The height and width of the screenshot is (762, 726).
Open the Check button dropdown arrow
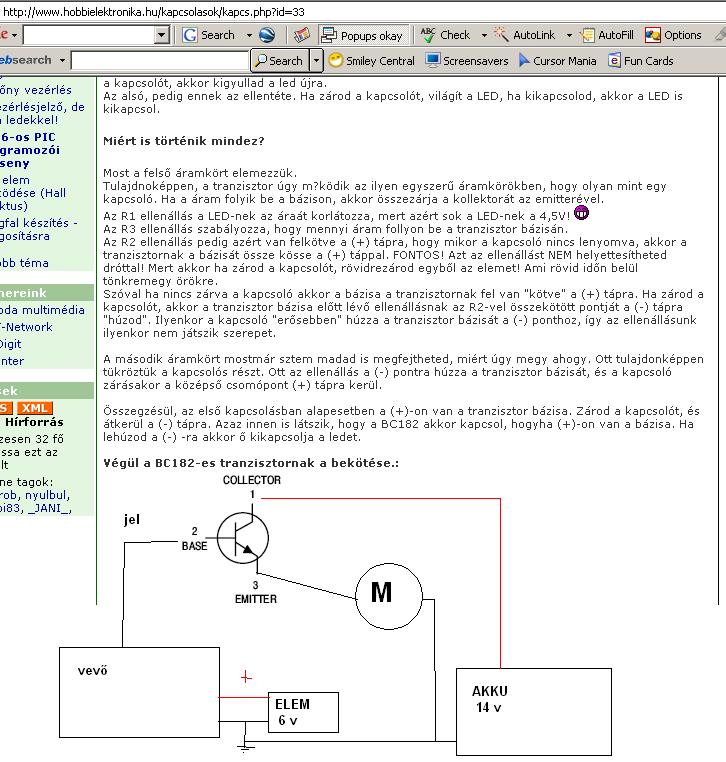484,35
